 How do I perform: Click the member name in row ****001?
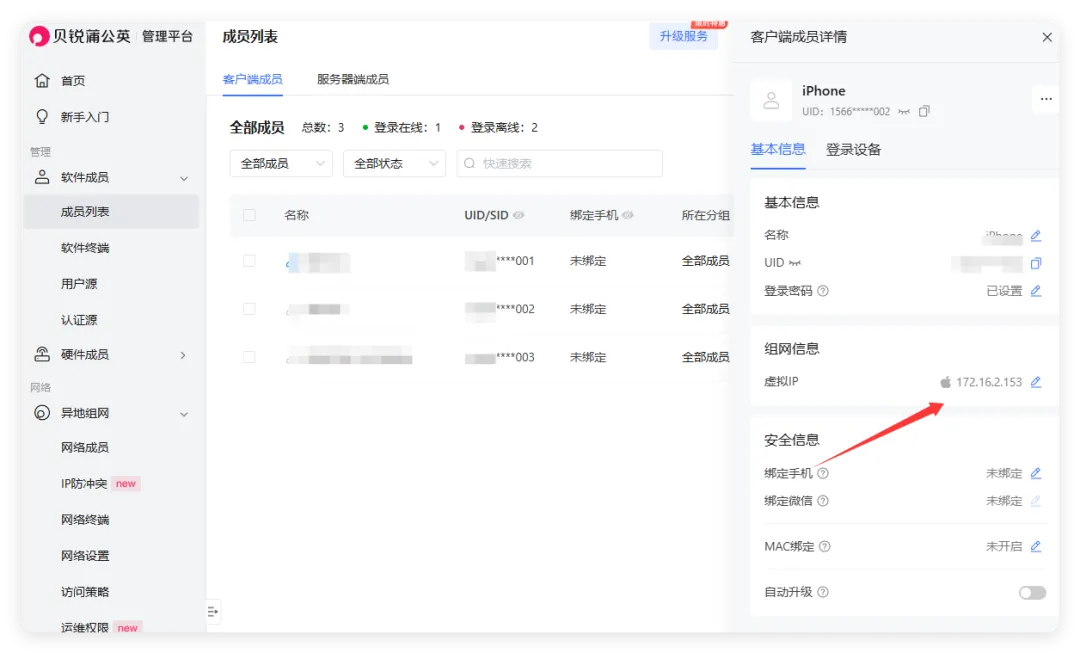click(x=318, y=262)
